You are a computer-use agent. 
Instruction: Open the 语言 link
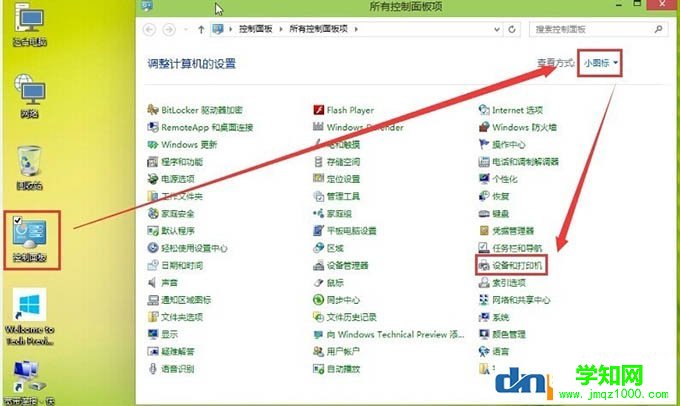point(501,351)
